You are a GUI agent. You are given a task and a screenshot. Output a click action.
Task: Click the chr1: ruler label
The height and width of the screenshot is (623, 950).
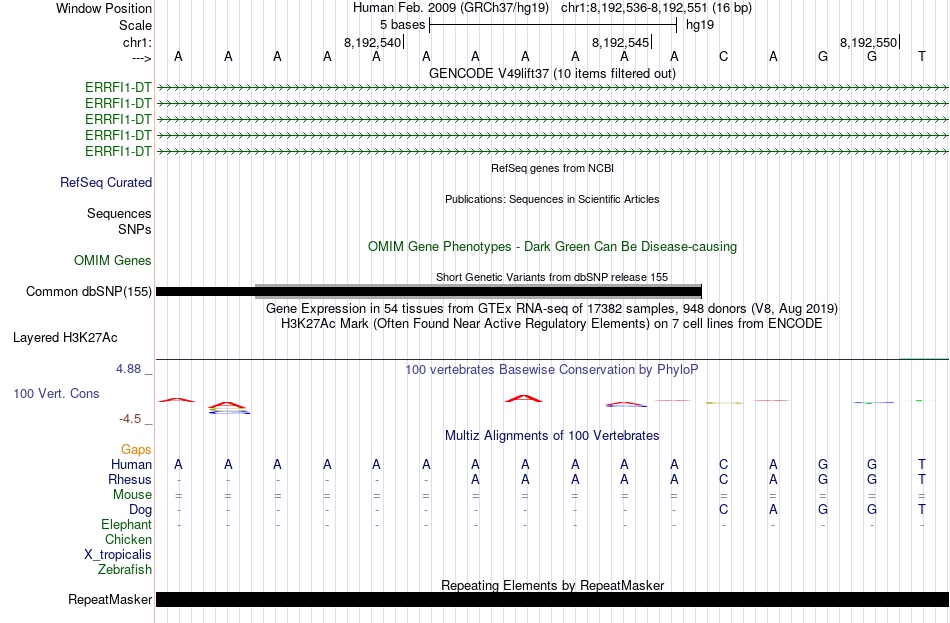point(137,42)
